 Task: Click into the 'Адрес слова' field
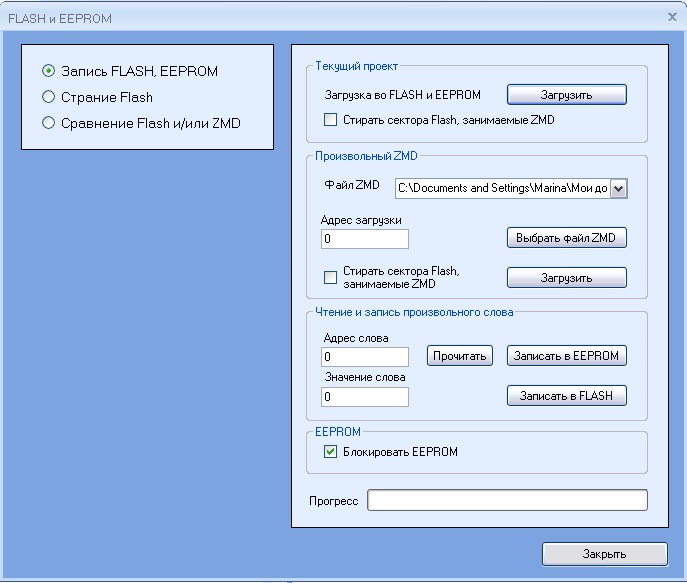click(365, 357)
